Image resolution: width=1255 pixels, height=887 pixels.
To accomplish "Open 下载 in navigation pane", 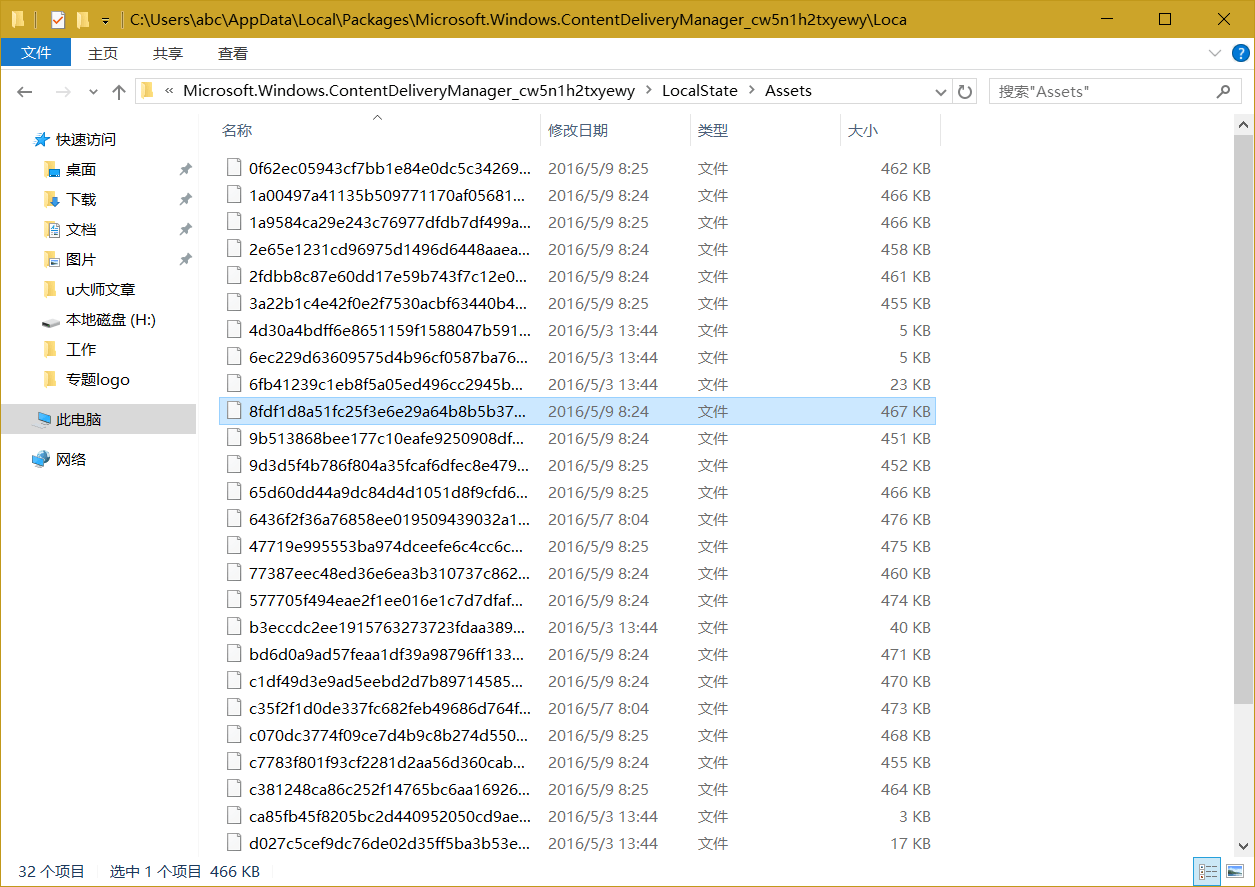I will [x=81, y=200].
